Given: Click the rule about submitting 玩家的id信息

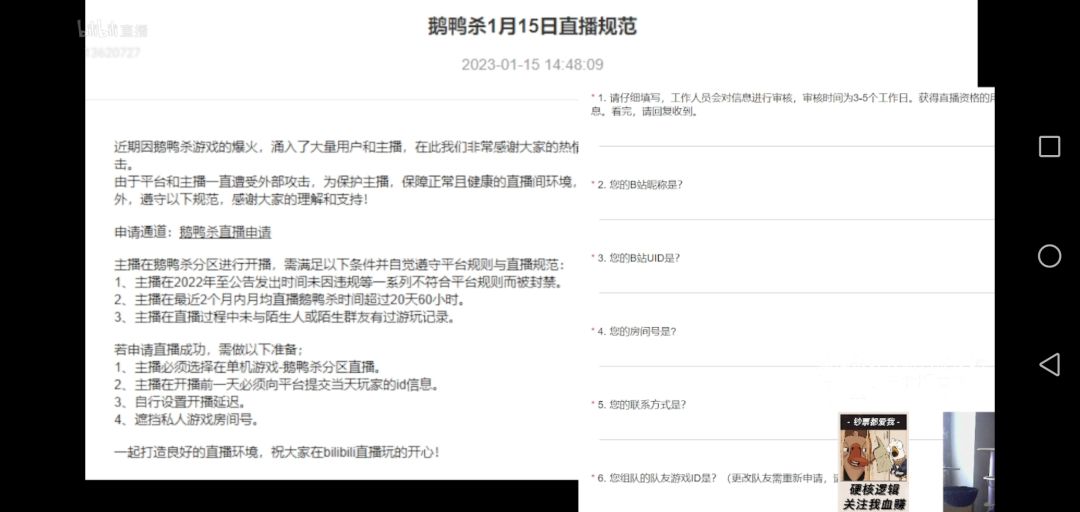Looking at the screenshot, I should 276,385.
